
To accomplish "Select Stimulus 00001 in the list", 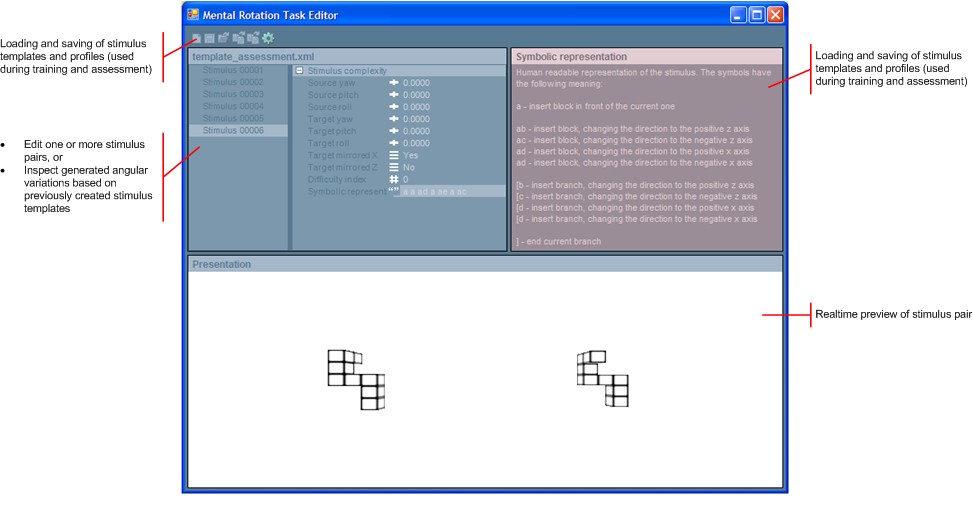I will 233,70.
